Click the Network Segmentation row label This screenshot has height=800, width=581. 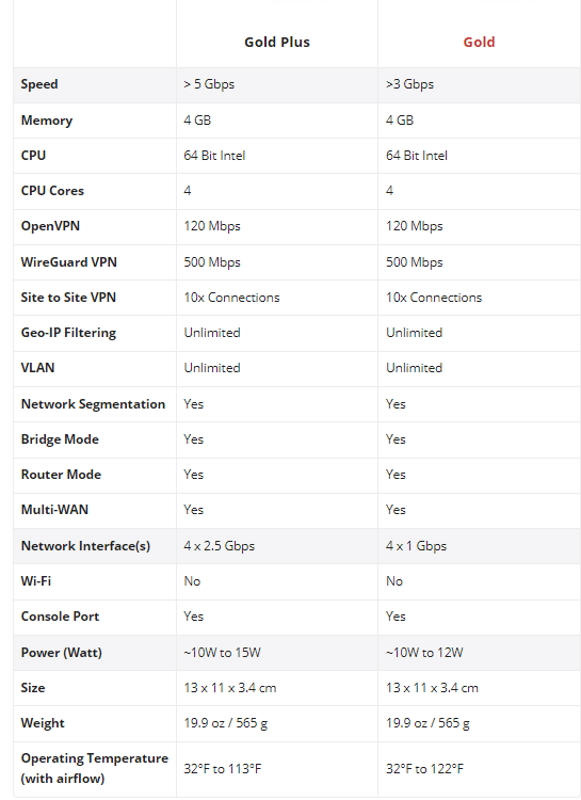93,404
